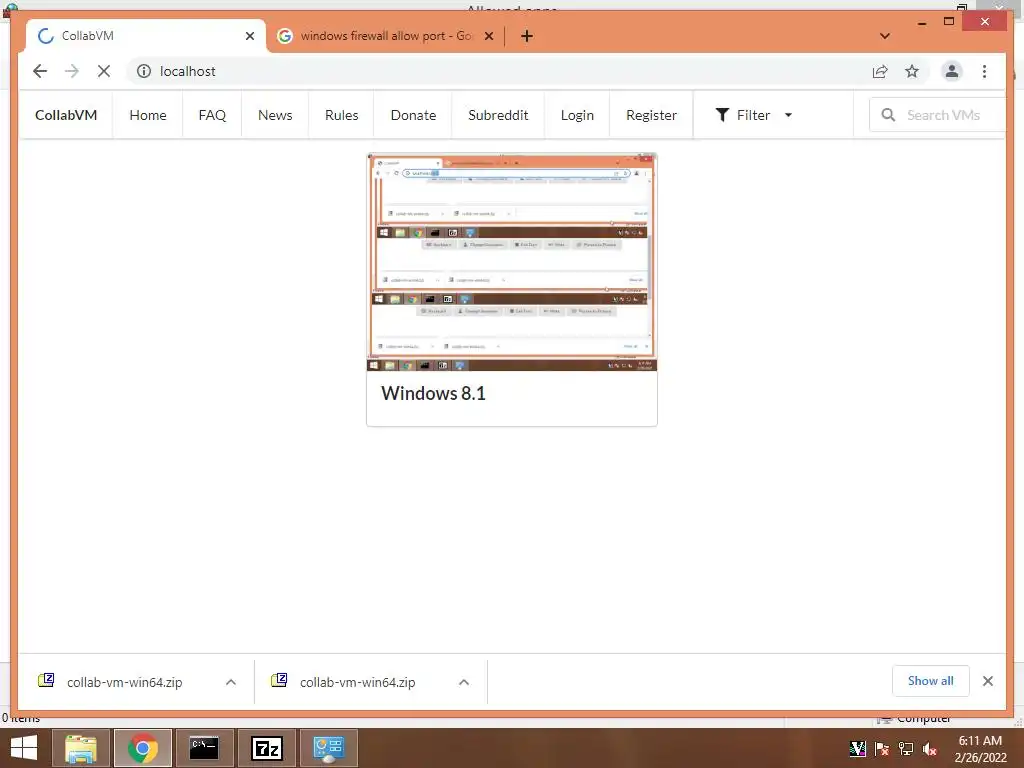The height and width of the screenshot is (768, 1024).
Task: Open 7-Zip from taskbar
Action: pyautogui.click(x=266, y=748)
